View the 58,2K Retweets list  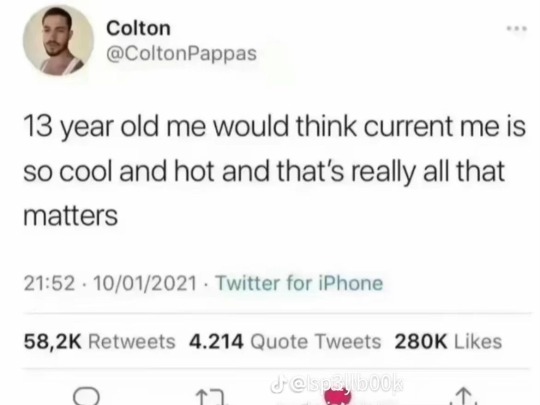(100, 342)
